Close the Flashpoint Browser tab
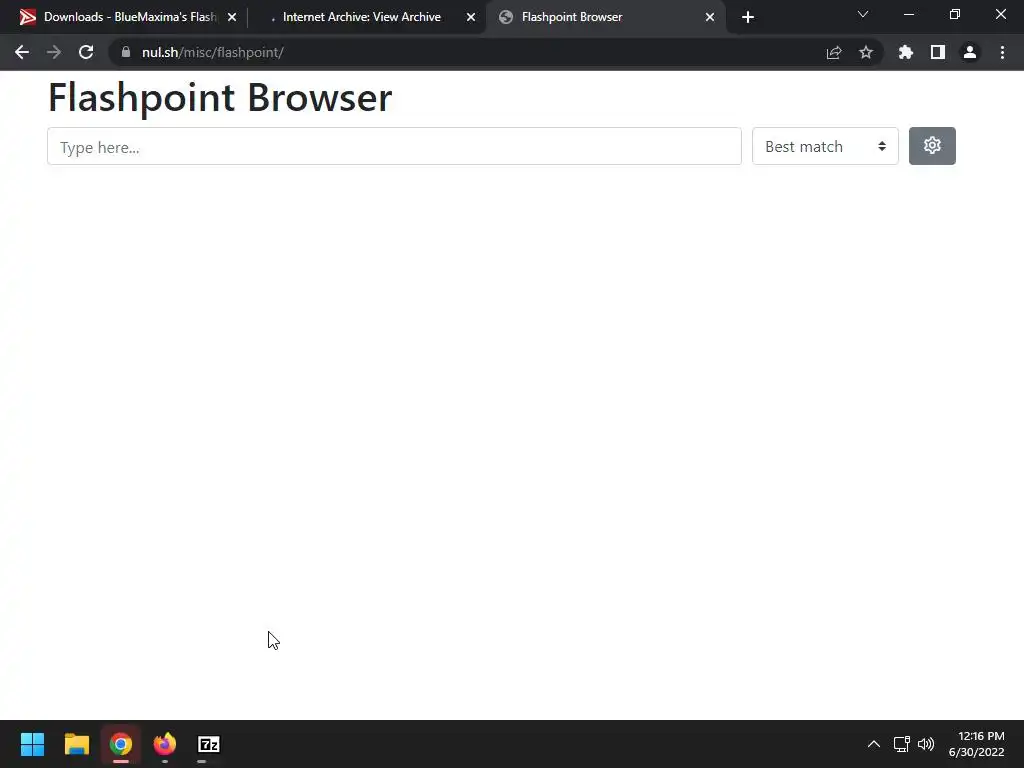1024x768 pixels. (710, 17)
